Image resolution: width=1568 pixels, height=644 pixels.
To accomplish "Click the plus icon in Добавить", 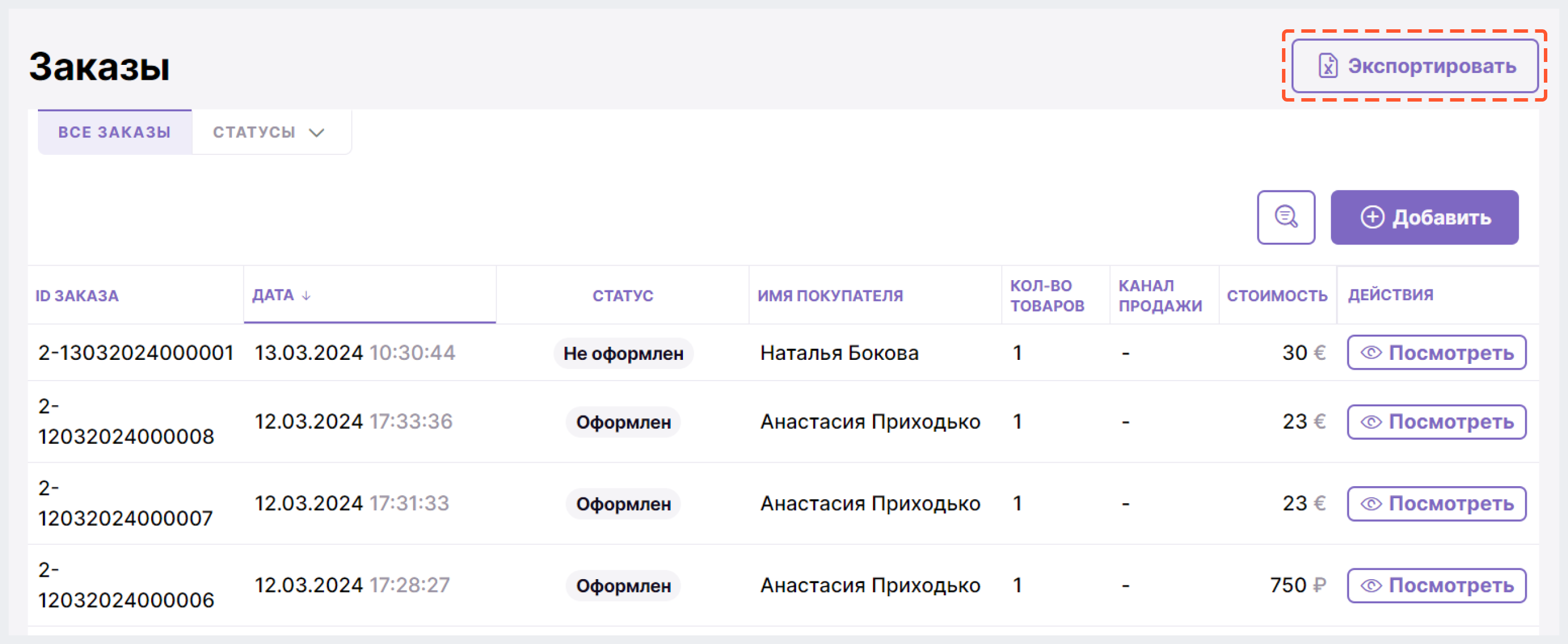I will [1372, 217].
